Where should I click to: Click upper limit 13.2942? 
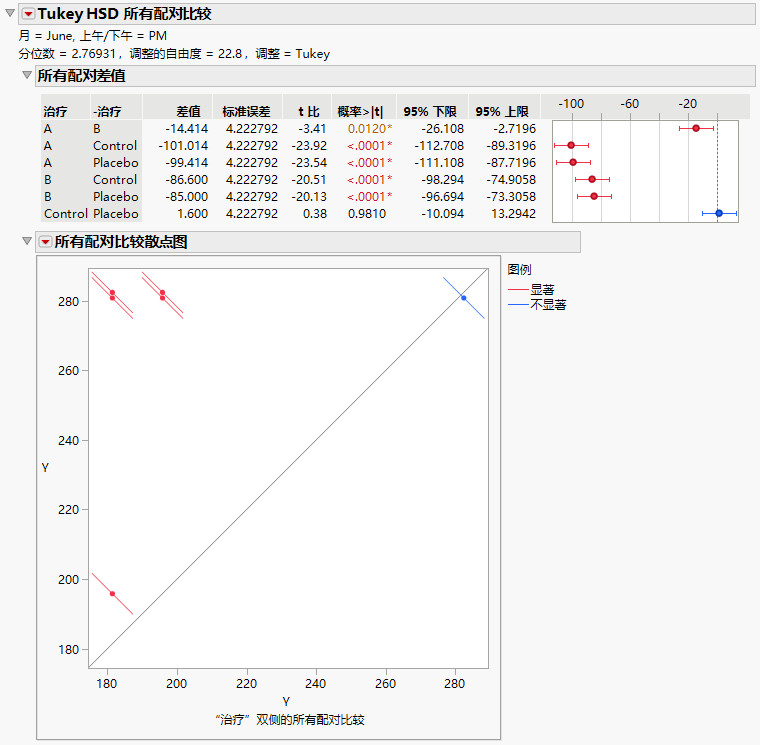click(x=514, y=214)
